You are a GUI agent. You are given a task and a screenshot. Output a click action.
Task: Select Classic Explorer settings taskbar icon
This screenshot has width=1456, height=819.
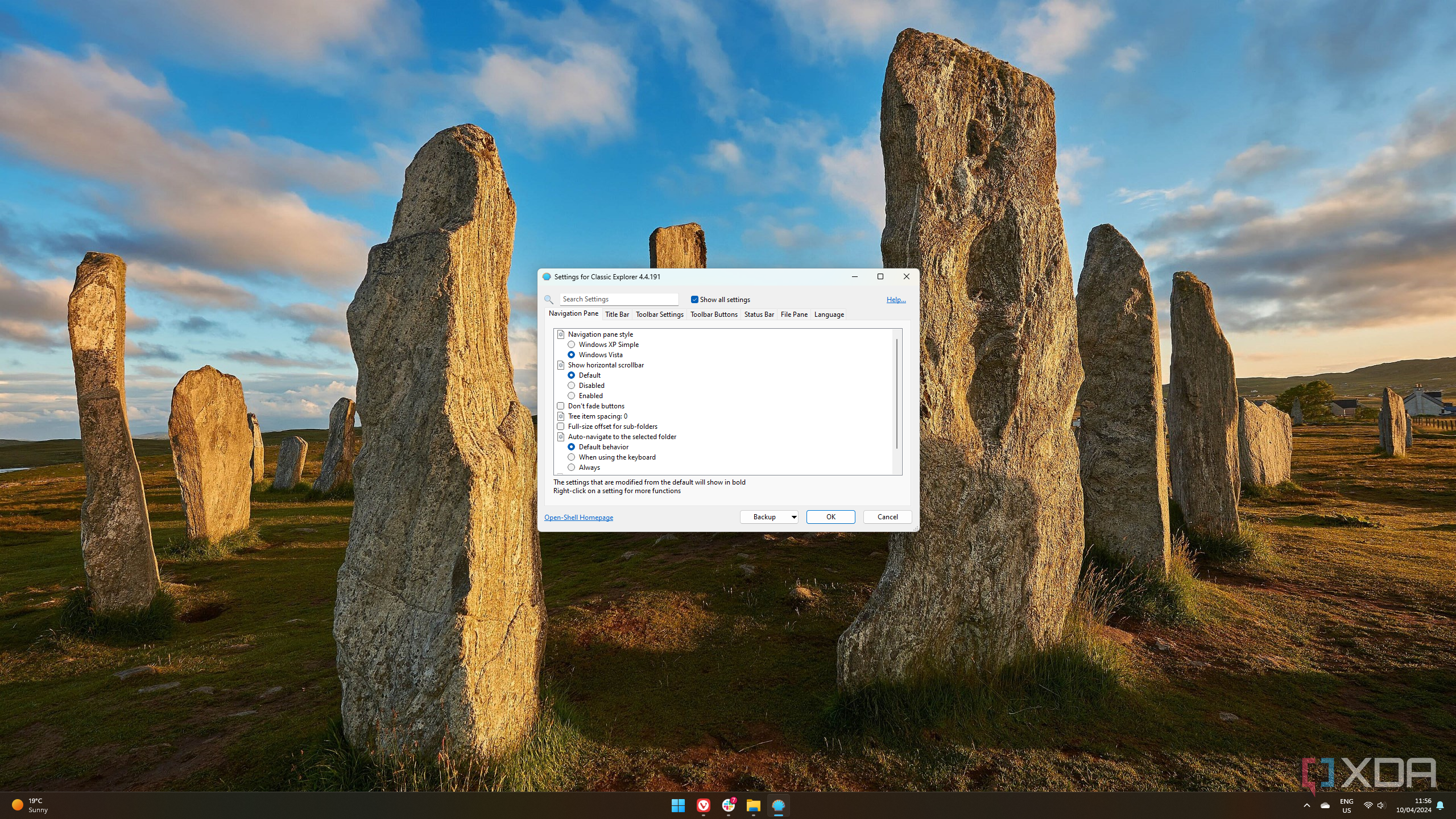pos(779,805)
